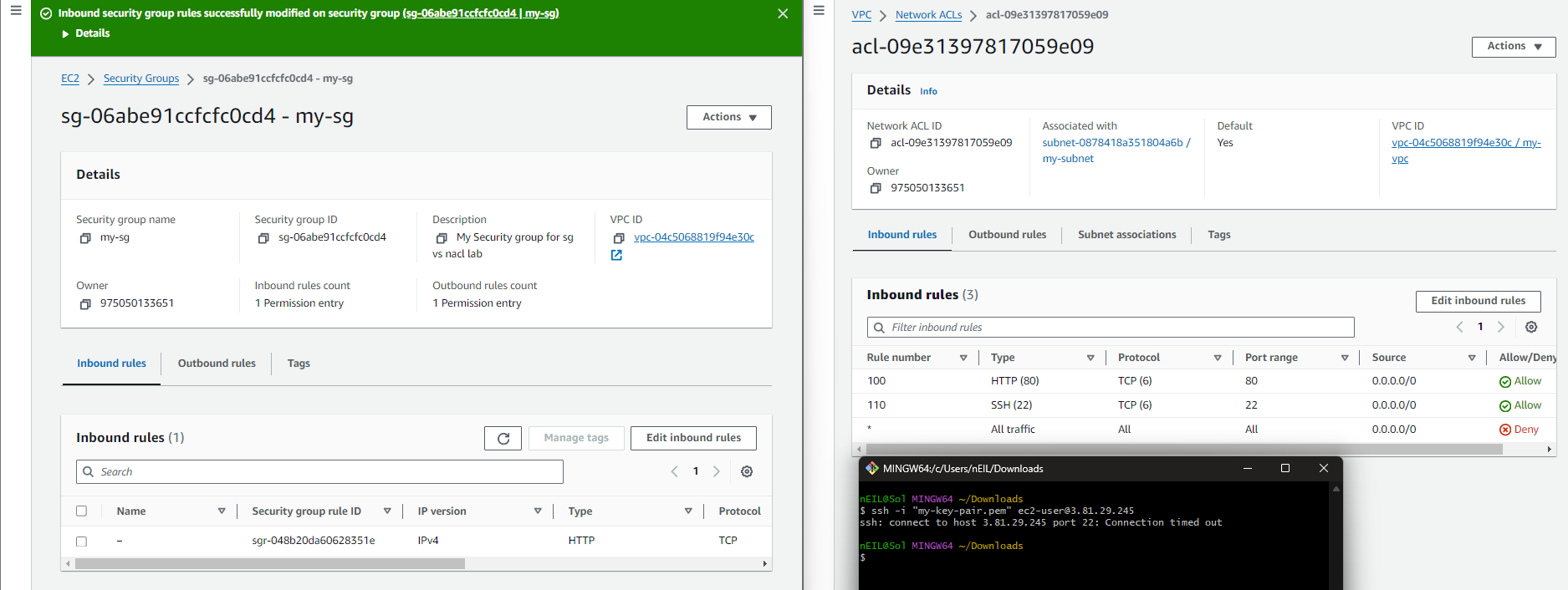Copy the Network ACL owner ID
The image size is (1568, 590).
coord(876,189)
